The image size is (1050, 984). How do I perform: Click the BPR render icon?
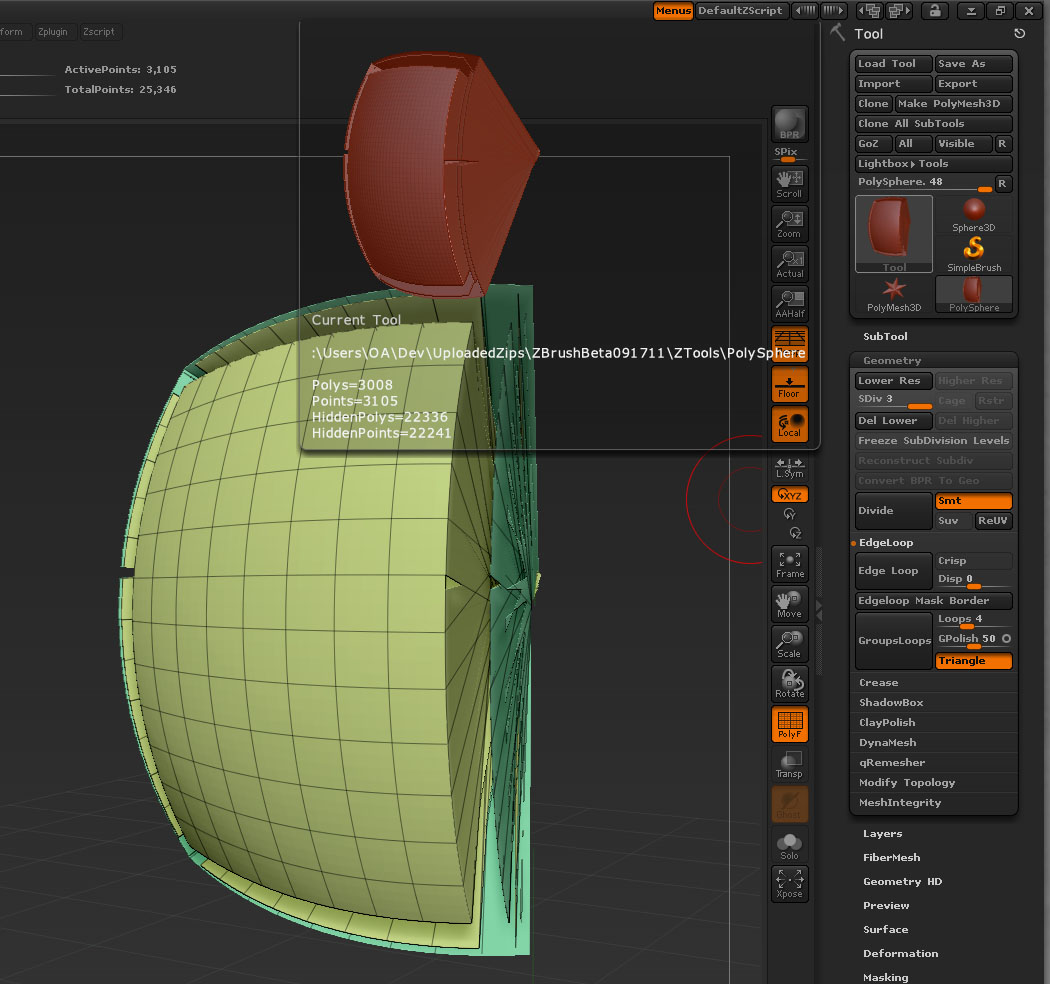coord(790,124)
